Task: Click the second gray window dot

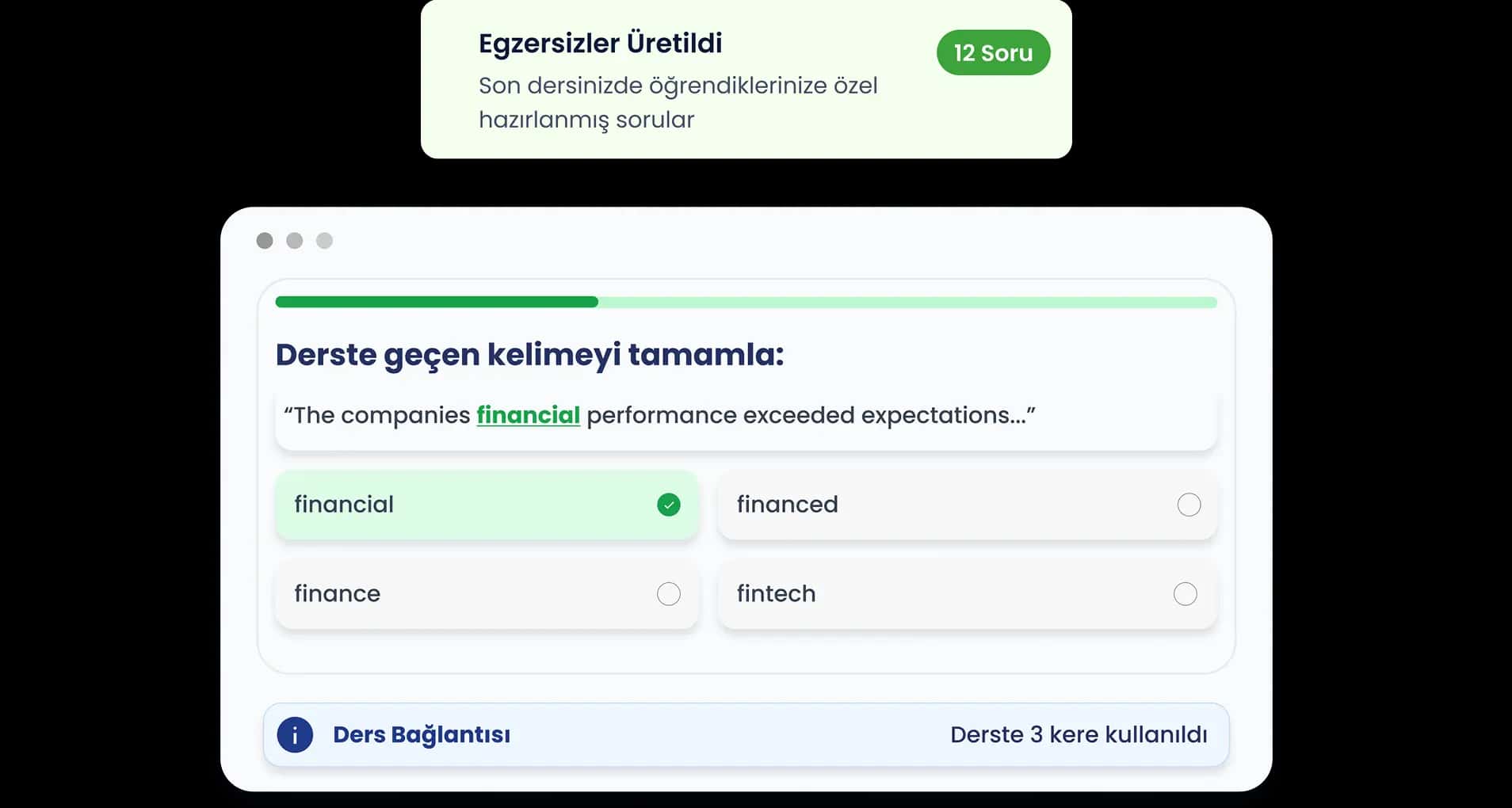Action: [295, 241]
